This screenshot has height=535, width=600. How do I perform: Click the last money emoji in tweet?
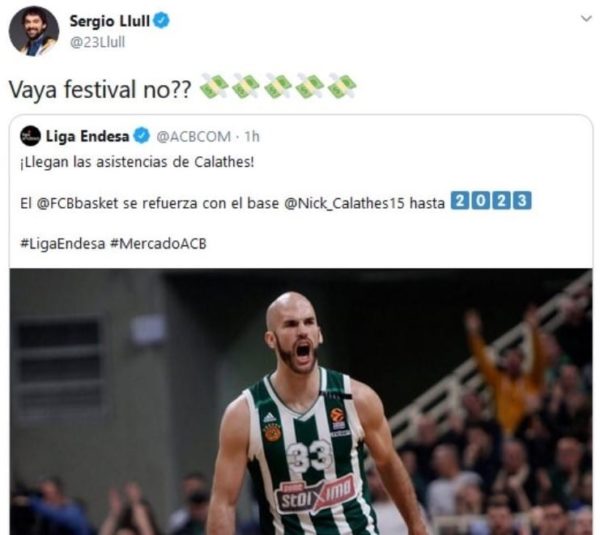(342, 86)
